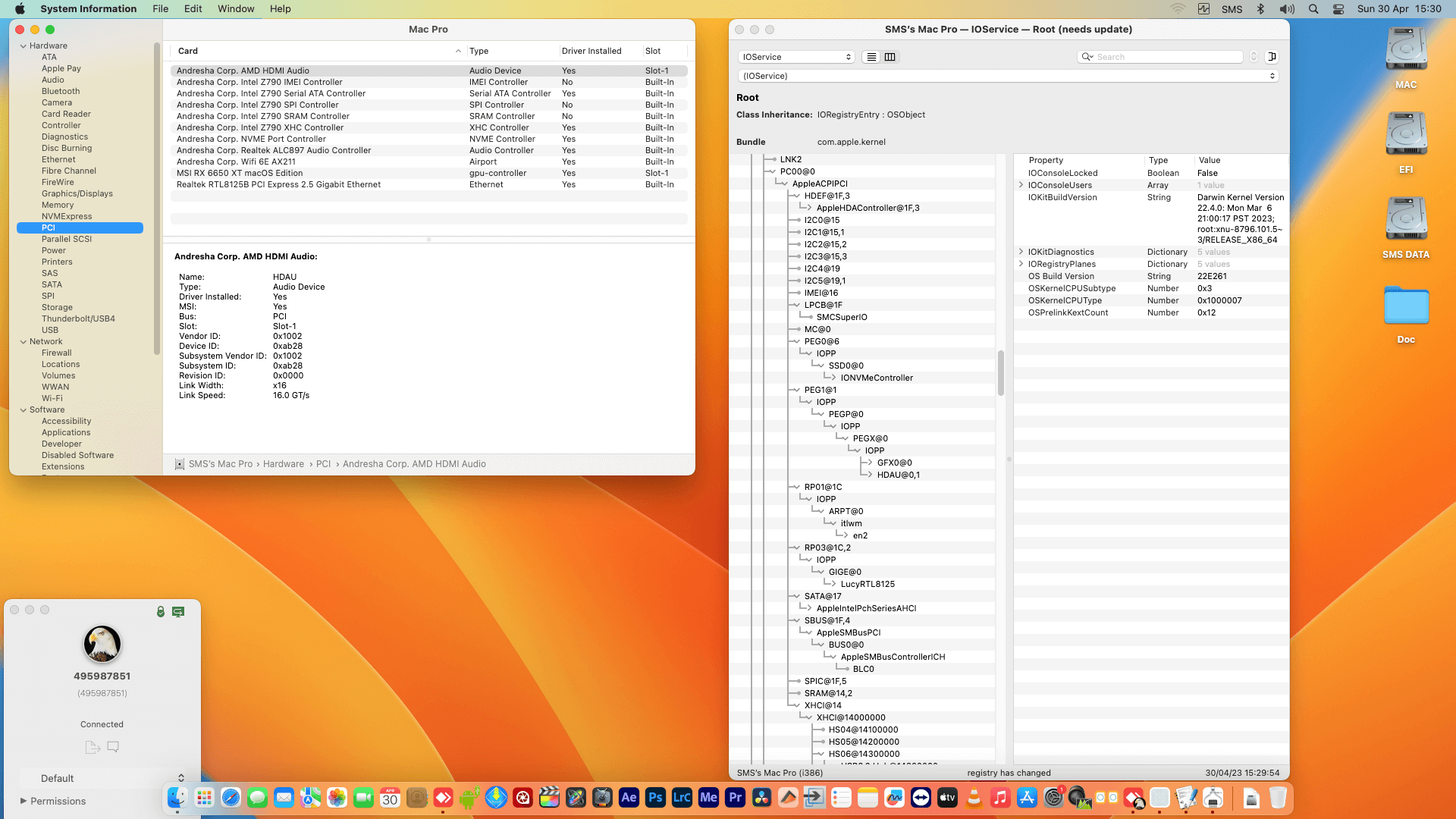Collapse the Software section in the sidebar
1456x819 pixels.
23,410
